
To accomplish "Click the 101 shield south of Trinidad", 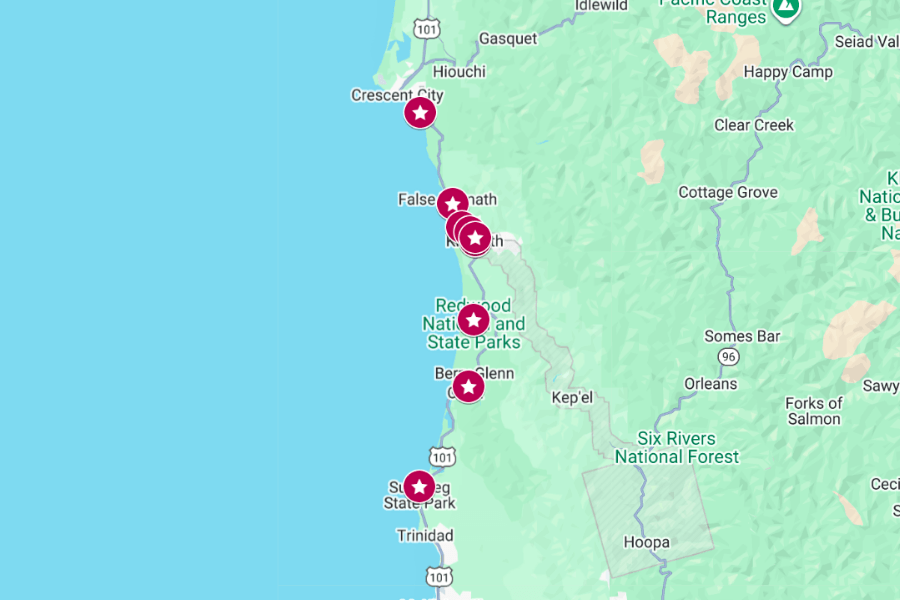I will pos(439,577).
